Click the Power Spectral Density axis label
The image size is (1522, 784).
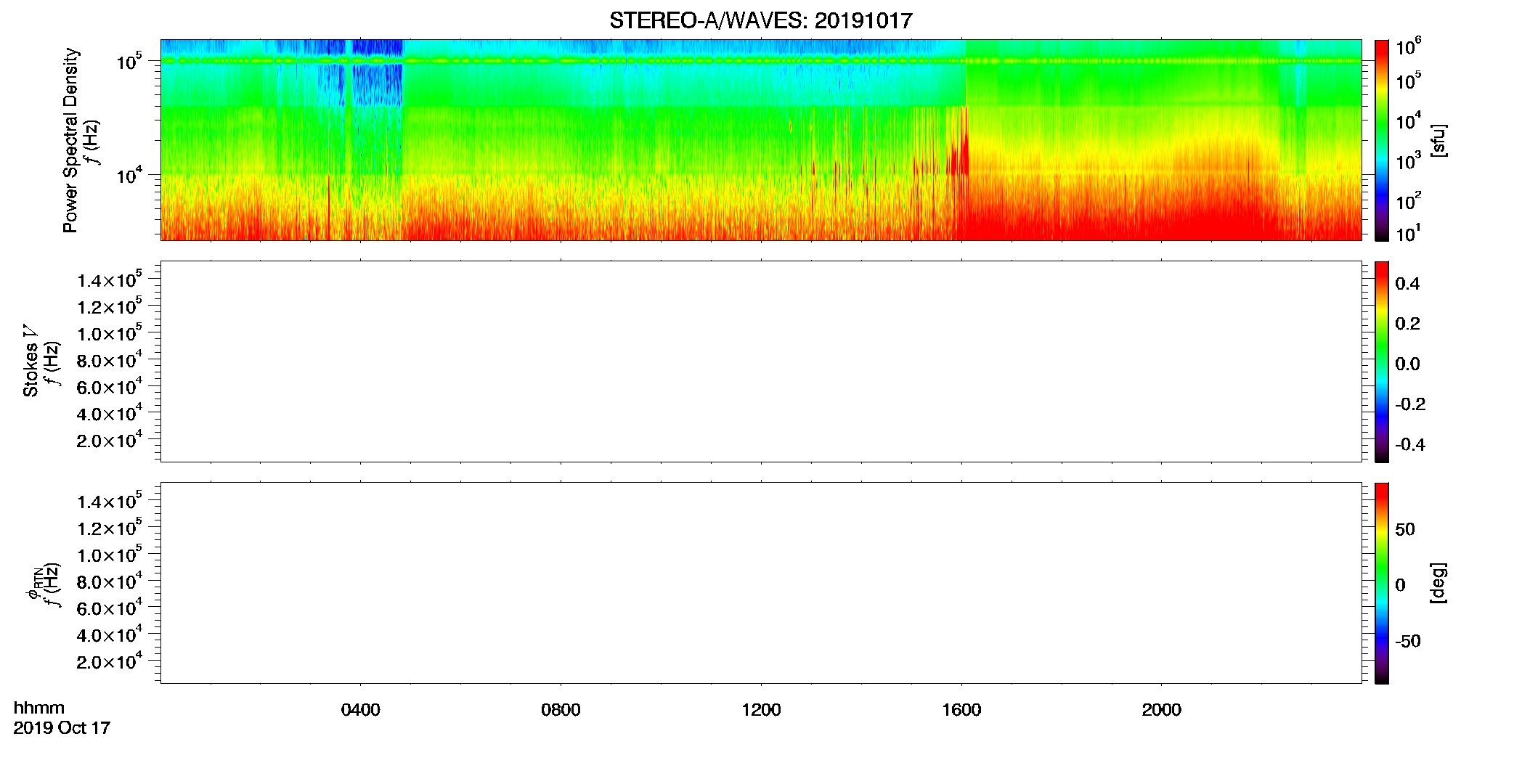point(70,140)
